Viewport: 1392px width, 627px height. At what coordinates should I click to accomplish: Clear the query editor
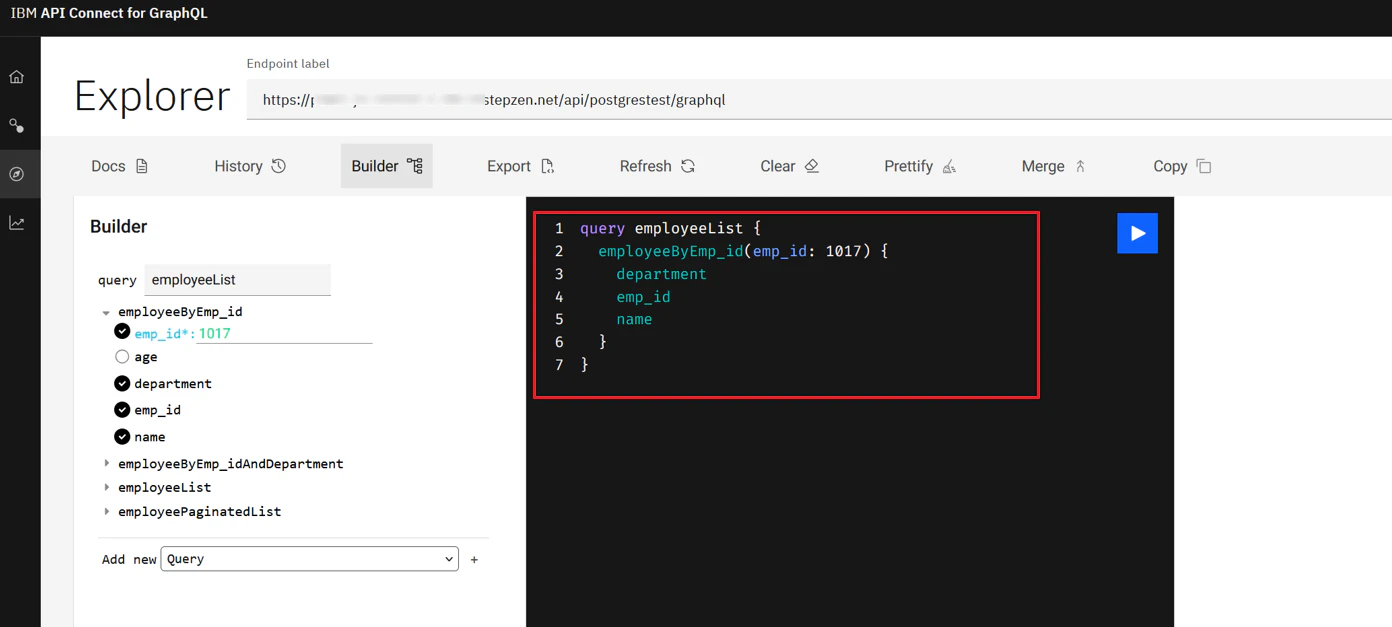[x=789, y=166]
